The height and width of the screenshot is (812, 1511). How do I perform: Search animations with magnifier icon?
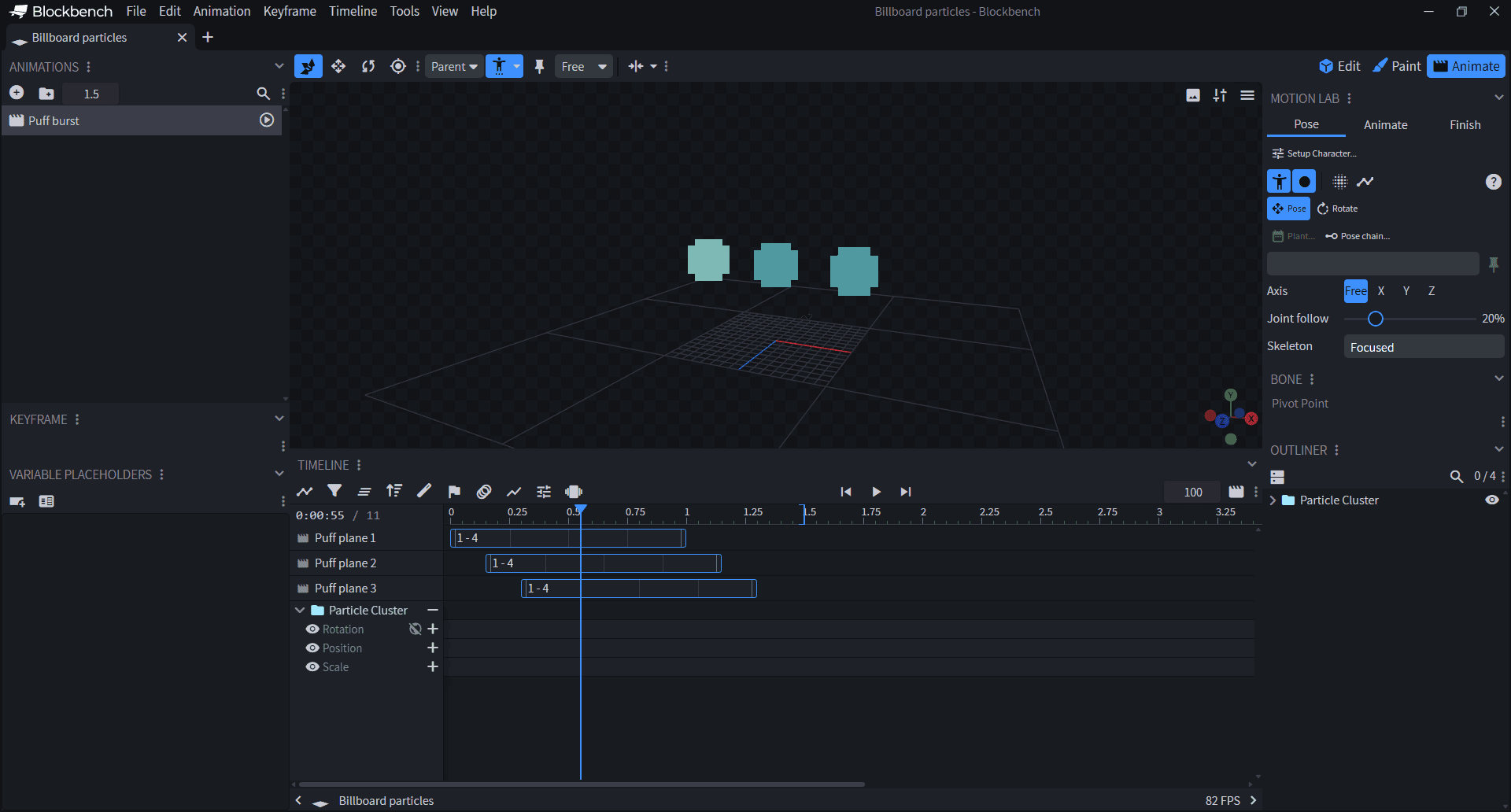263,94
